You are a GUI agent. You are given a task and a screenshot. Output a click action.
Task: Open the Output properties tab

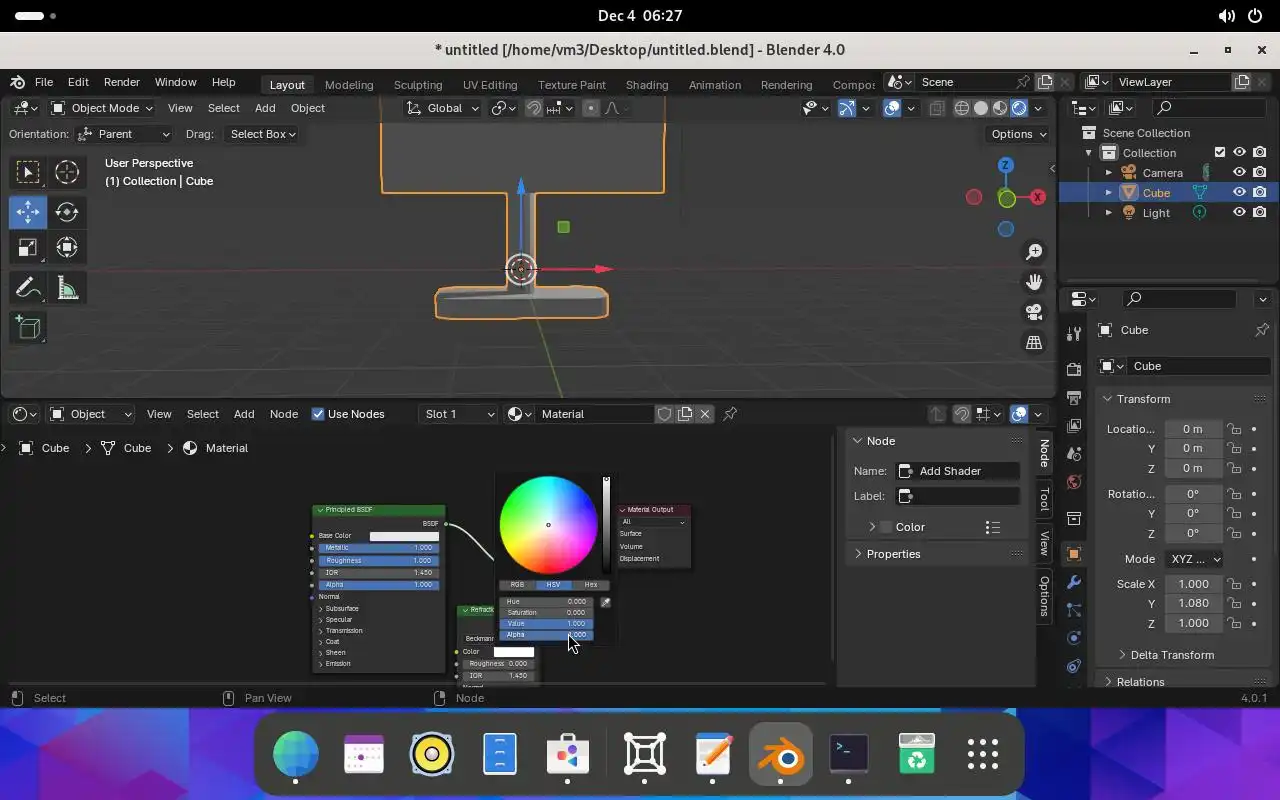coord(1074,397)
